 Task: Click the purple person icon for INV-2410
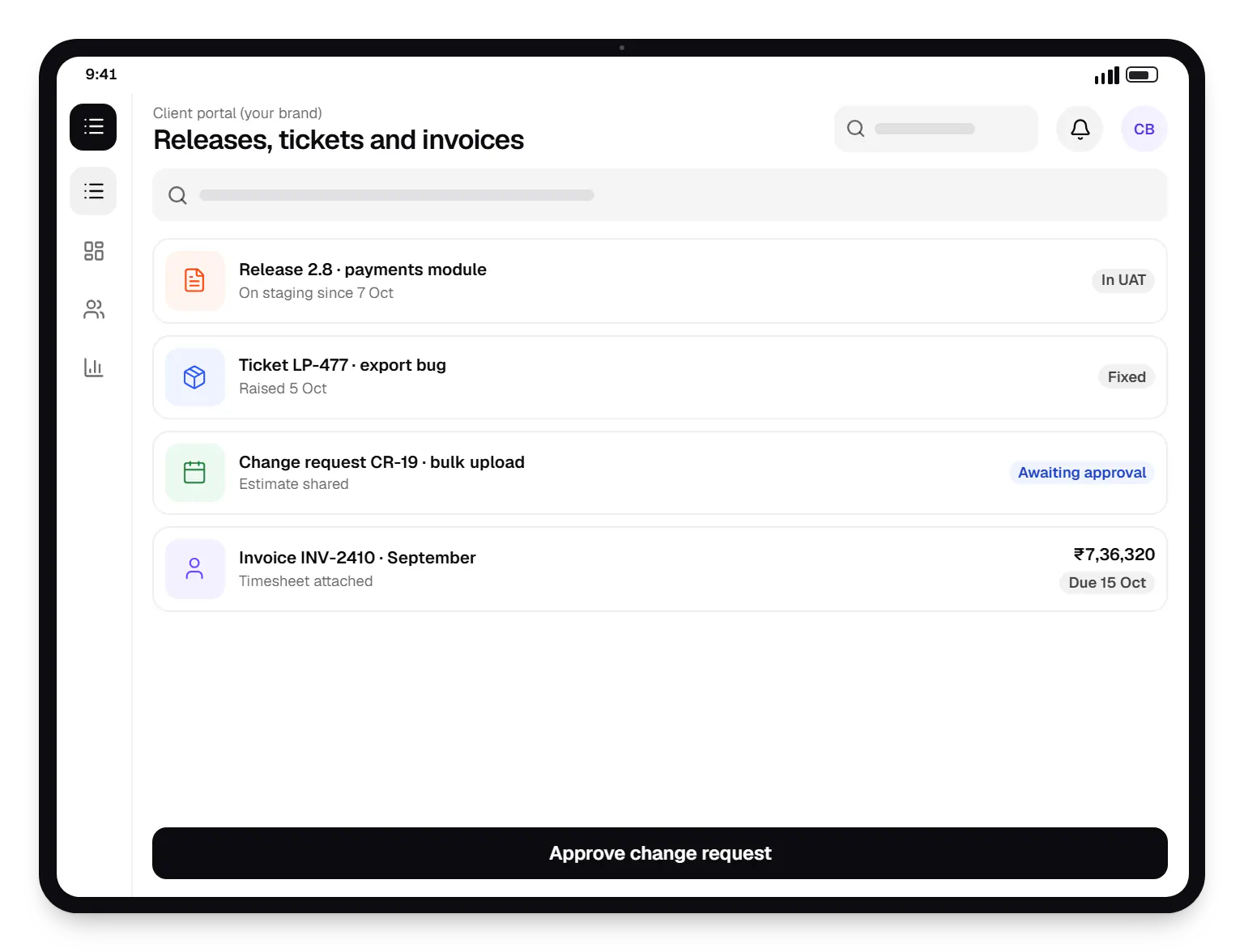tap(194, 569)
